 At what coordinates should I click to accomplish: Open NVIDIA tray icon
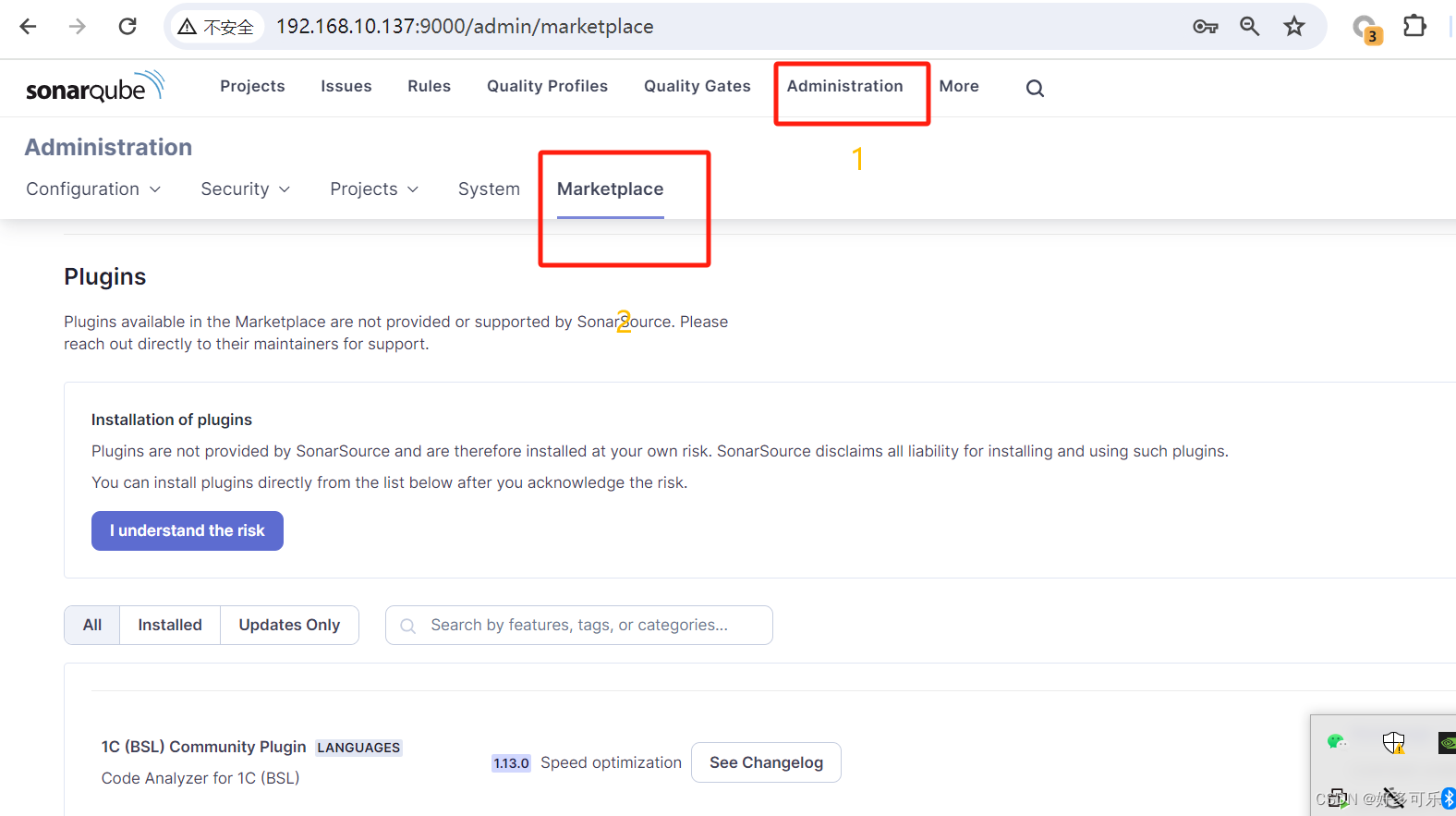1447,742
